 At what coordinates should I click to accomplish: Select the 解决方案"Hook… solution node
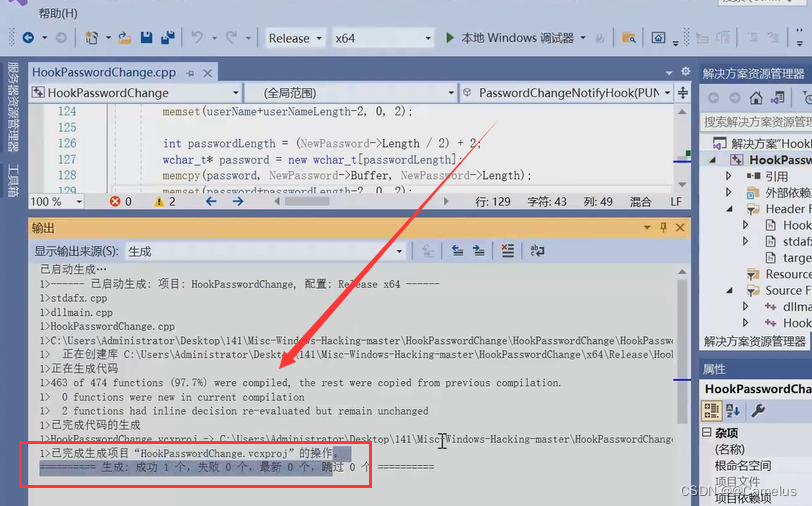coord(762,143)
